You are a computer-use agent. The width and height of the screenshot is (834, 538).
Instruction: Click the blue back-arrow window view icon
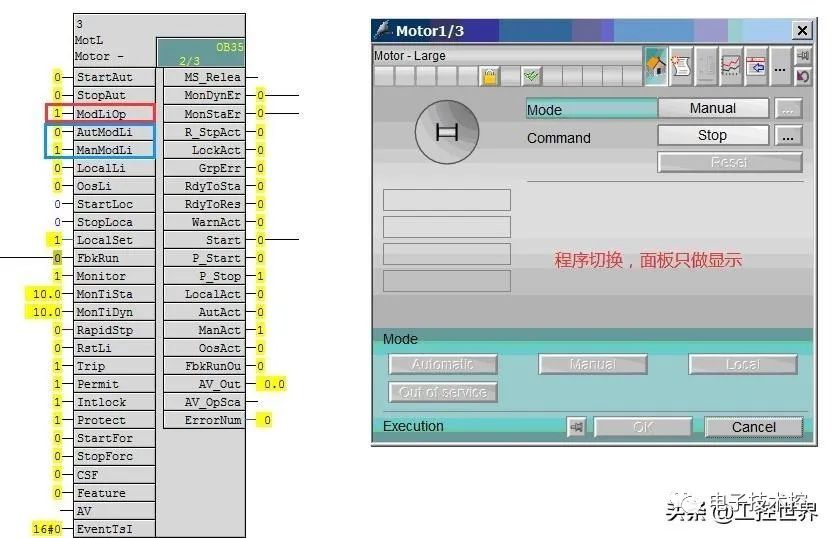point(756,67)
